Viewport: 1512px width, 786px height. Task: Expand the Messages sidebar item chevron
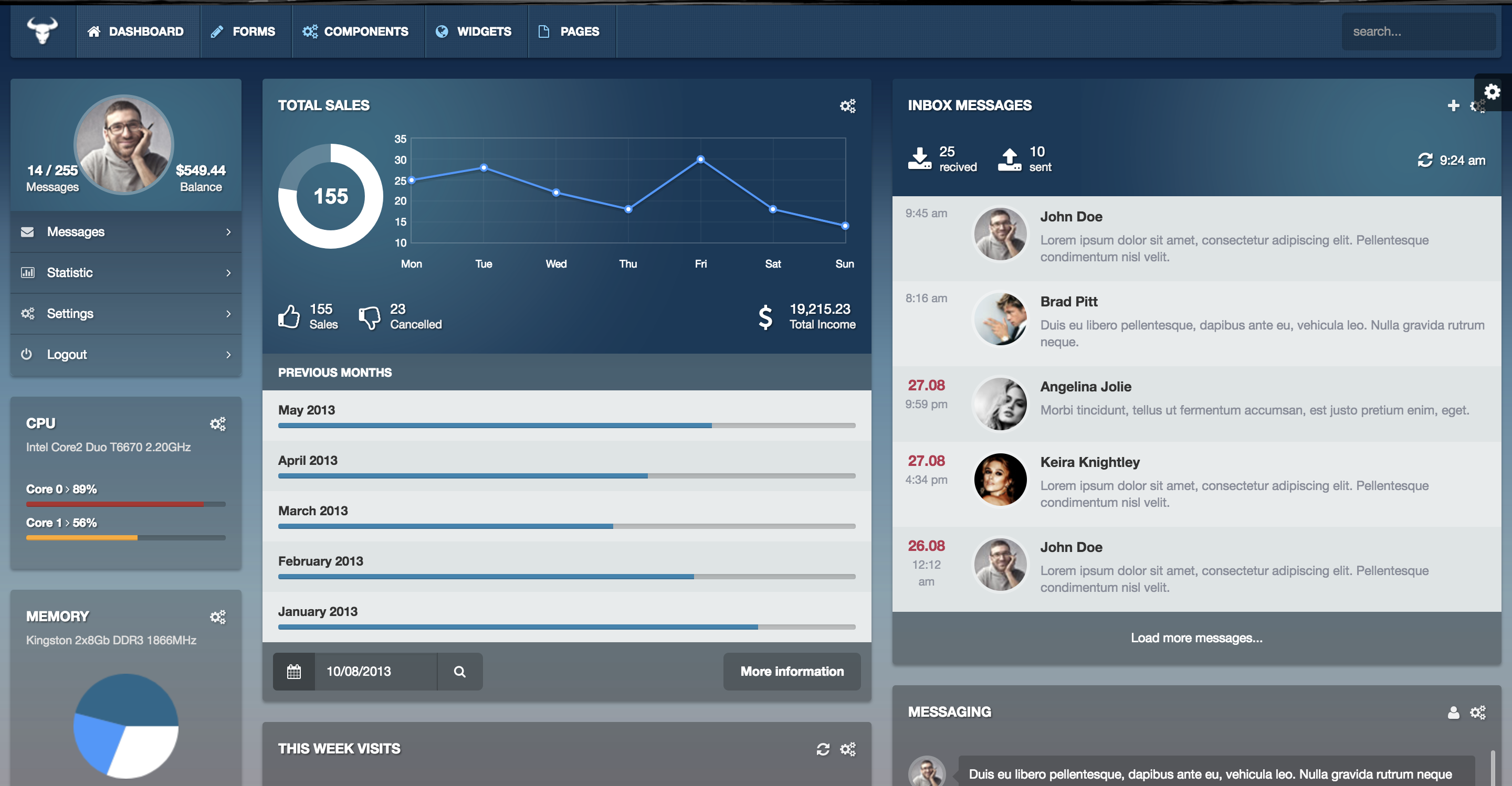coord(228,232)
